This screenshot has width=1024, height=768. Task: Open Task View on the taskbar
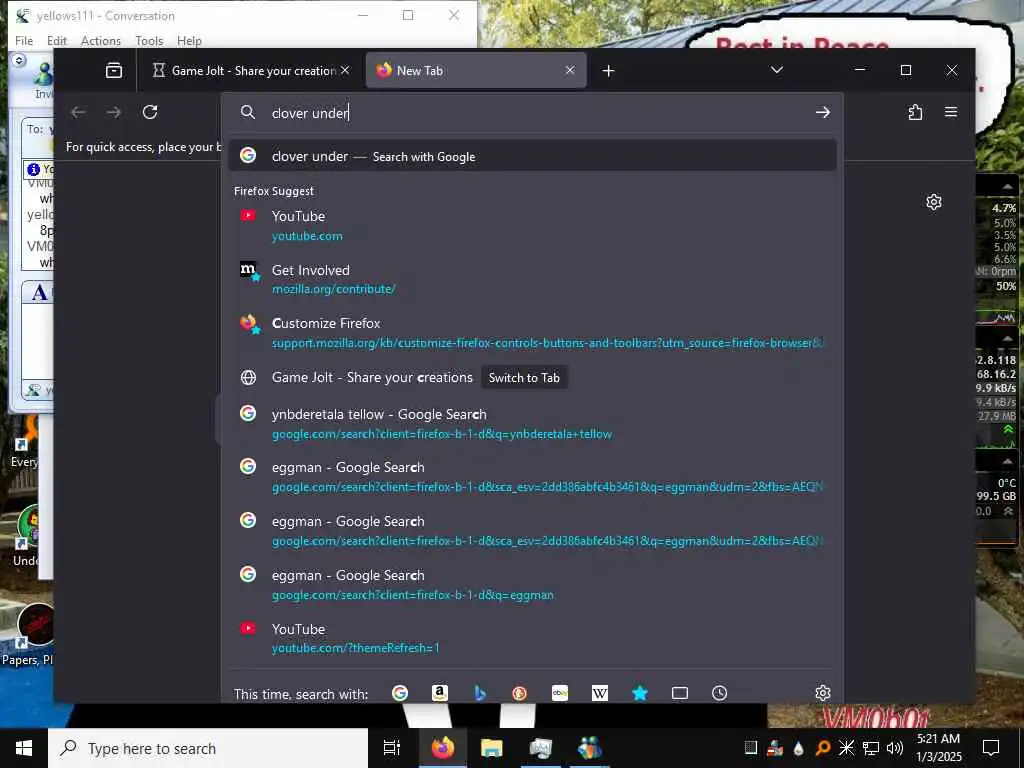[x=392, y=748]
